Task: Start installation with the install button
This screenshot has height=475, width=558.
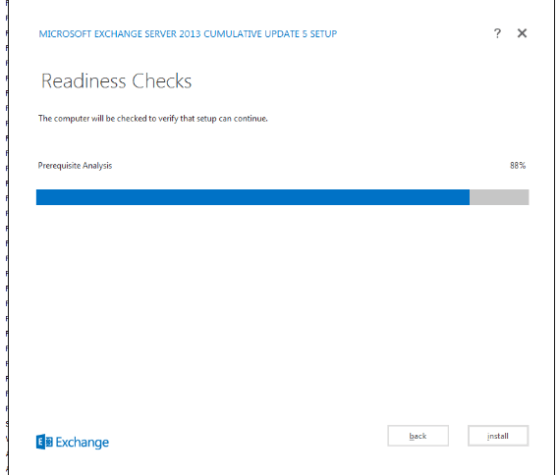Action: pyautogui.click(x=498, y=436)
